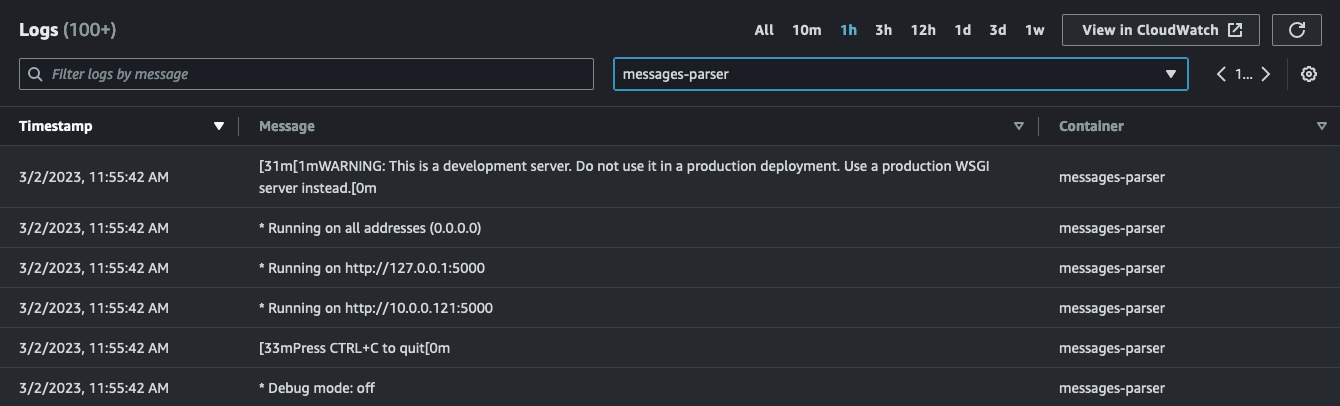This screenshot has height=406, width=1340.
Task: Open Message column filter triangle
Action: (1019, 127)
